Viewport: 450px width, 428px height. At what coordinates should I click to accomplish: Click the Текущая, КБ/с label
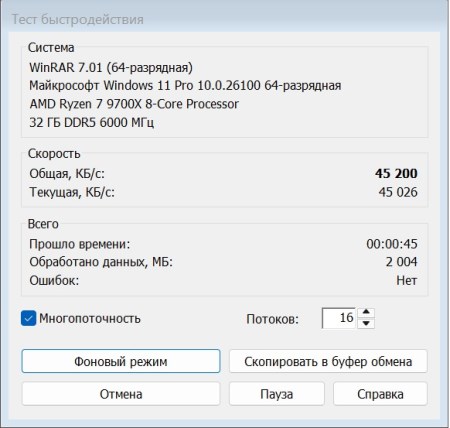[x=72, y=192]
